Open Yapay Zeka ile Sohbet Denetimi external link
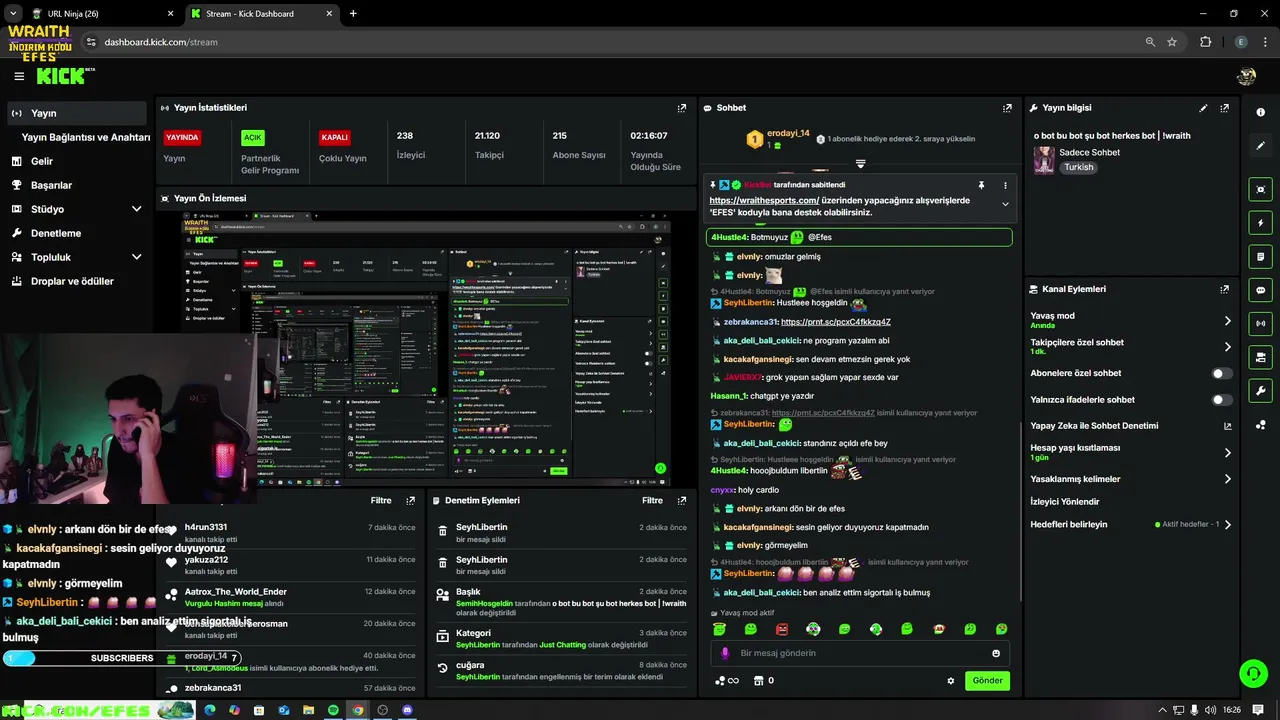 1228,426
